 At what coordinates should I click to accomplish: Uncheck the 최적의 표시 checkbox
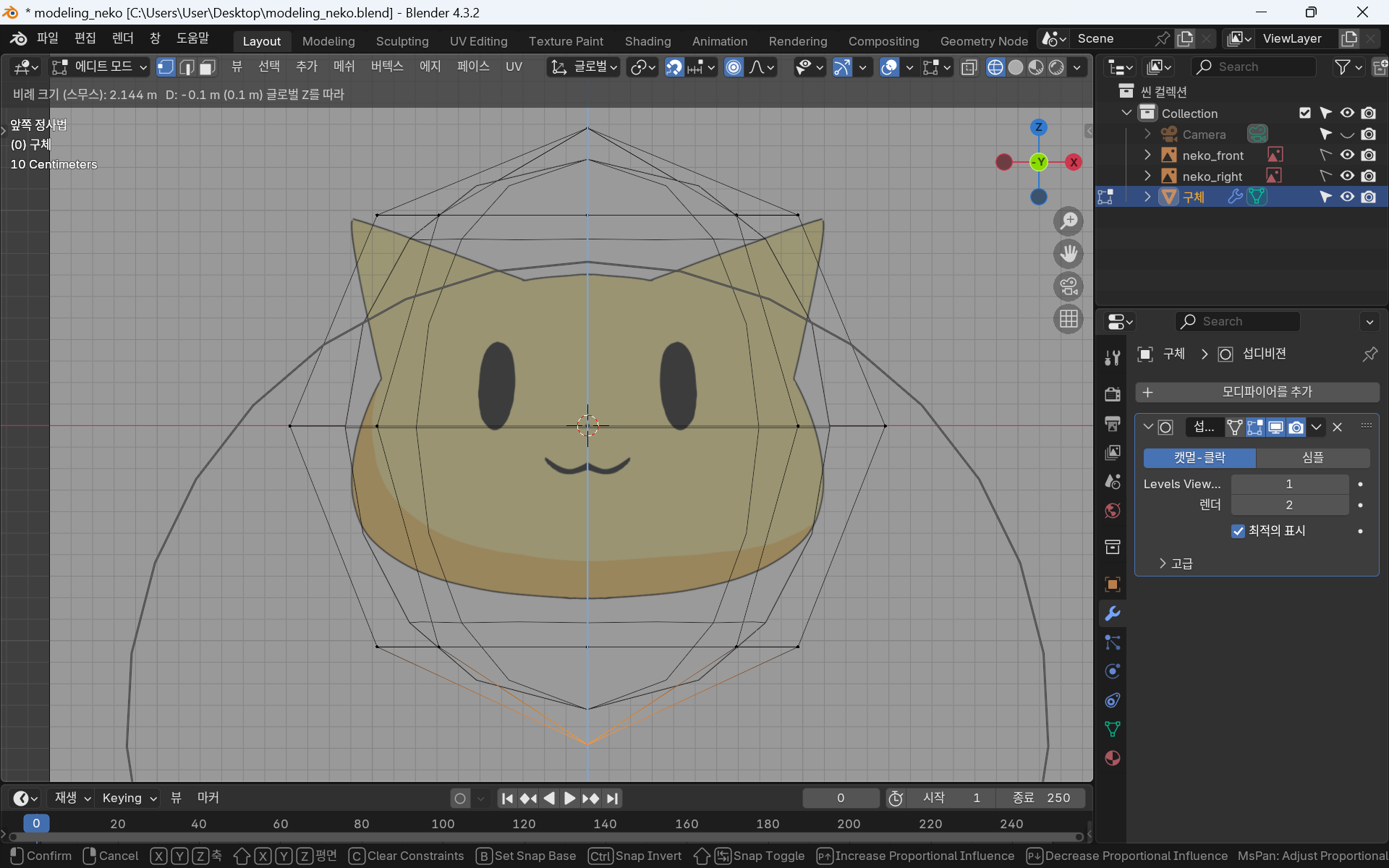tap(1238, 531)
